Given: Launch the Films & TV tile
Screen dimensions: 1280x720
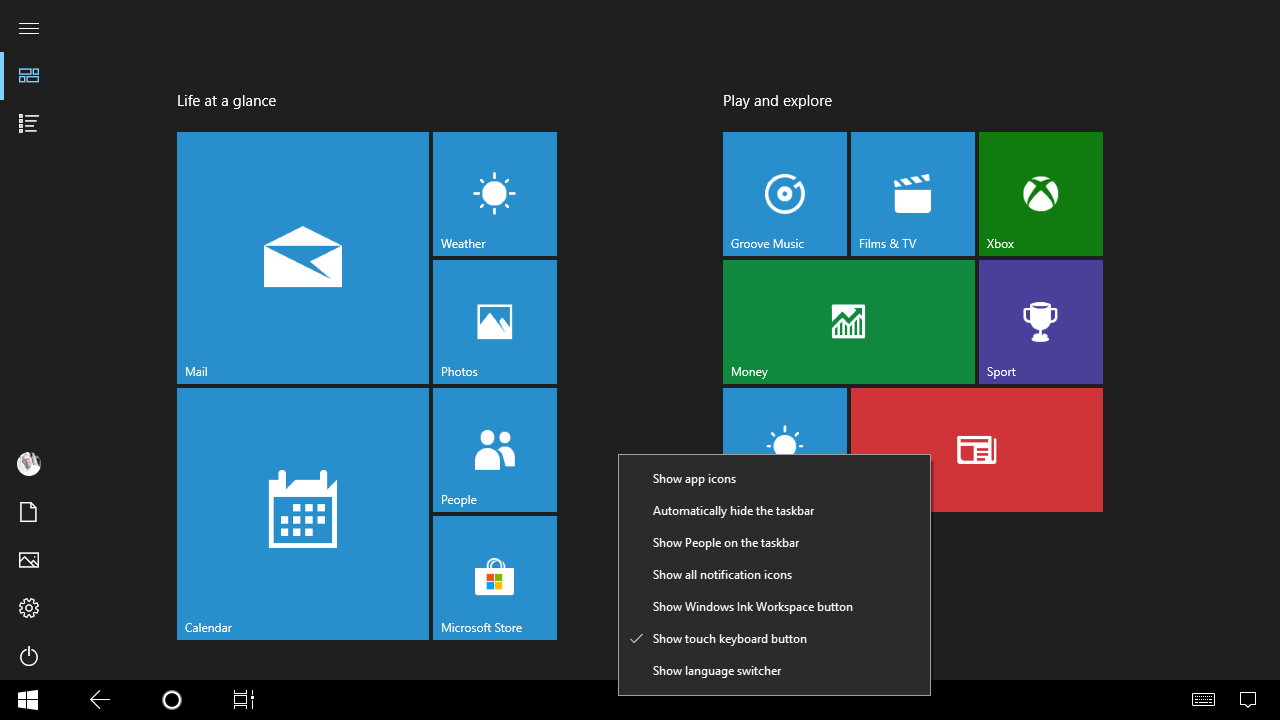Looking at the screenshot, I should (x=913, y=194).
